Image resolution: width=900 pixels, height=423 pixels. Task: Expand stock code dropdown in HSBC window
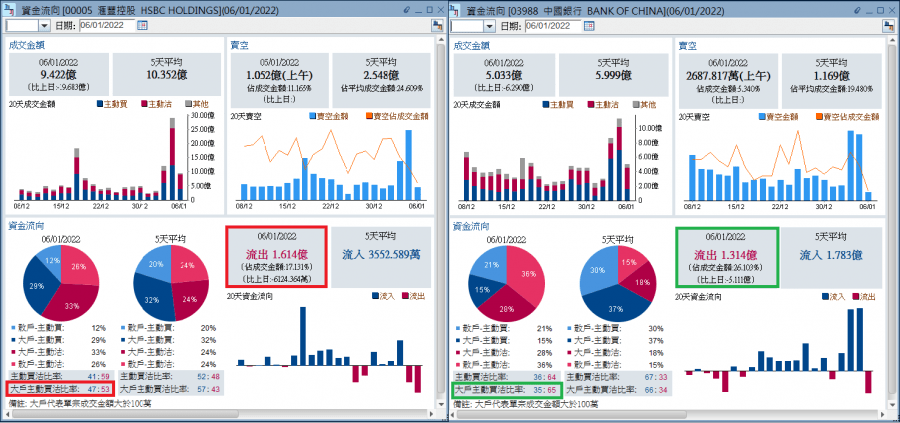tap(44, 26)
